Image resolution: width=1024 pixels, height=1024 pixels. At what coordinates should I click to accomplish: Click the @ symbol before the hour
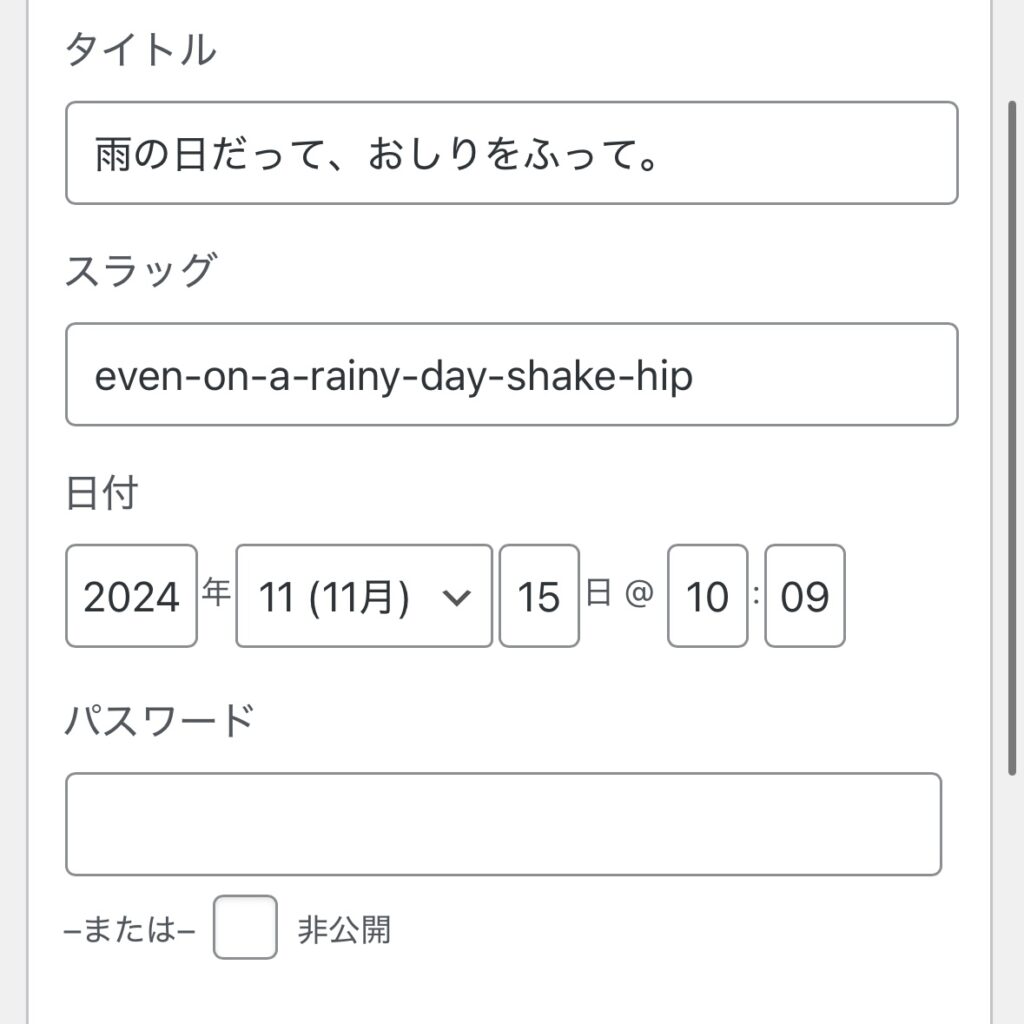click(x=639, y=593)
